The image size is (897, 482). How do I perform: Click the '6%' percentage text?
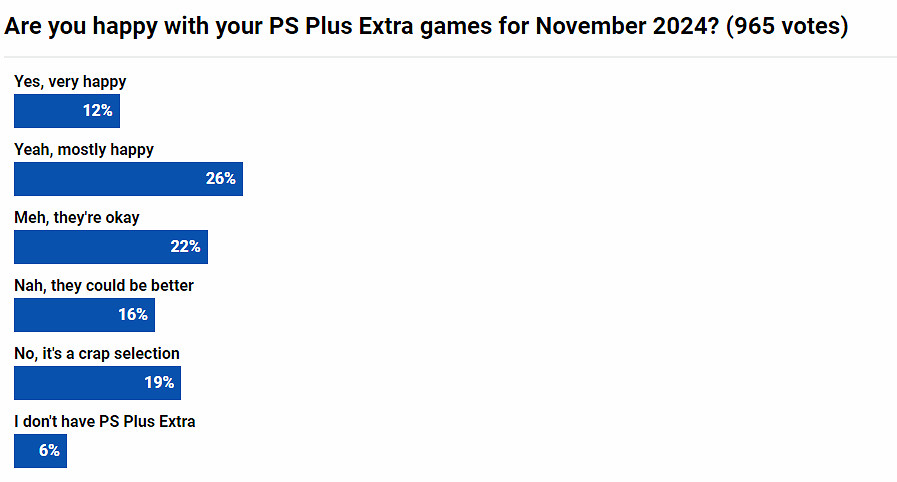[49, 451]
